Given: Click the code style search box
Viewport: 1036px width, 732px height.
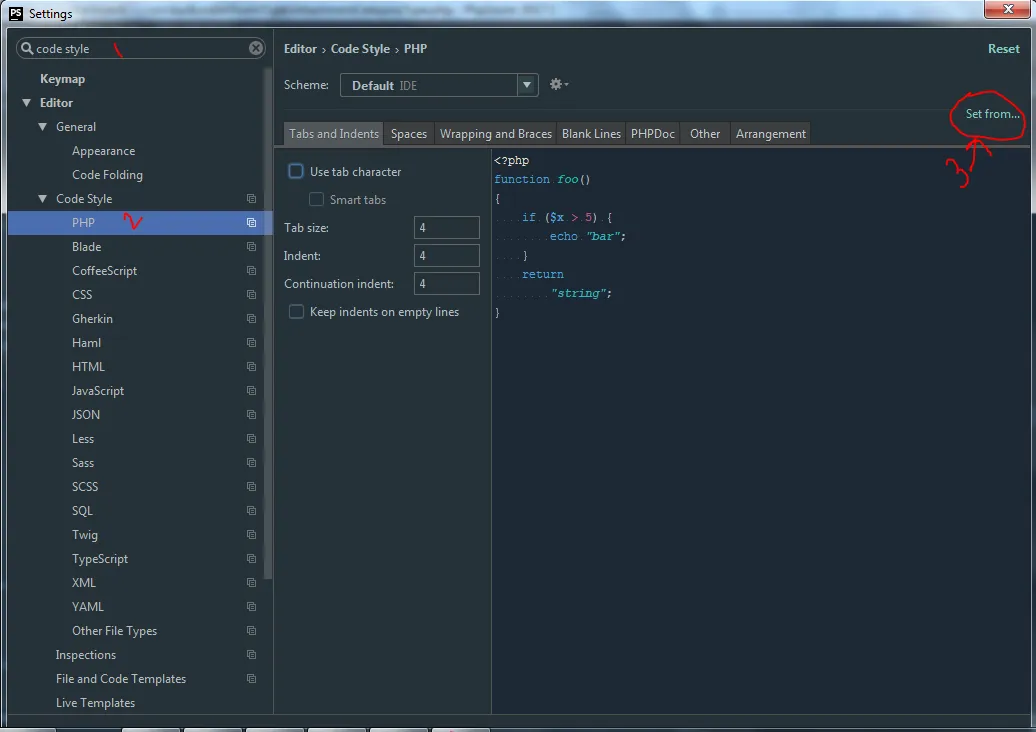Looking at the screenshot, I should tap(141, 48).
